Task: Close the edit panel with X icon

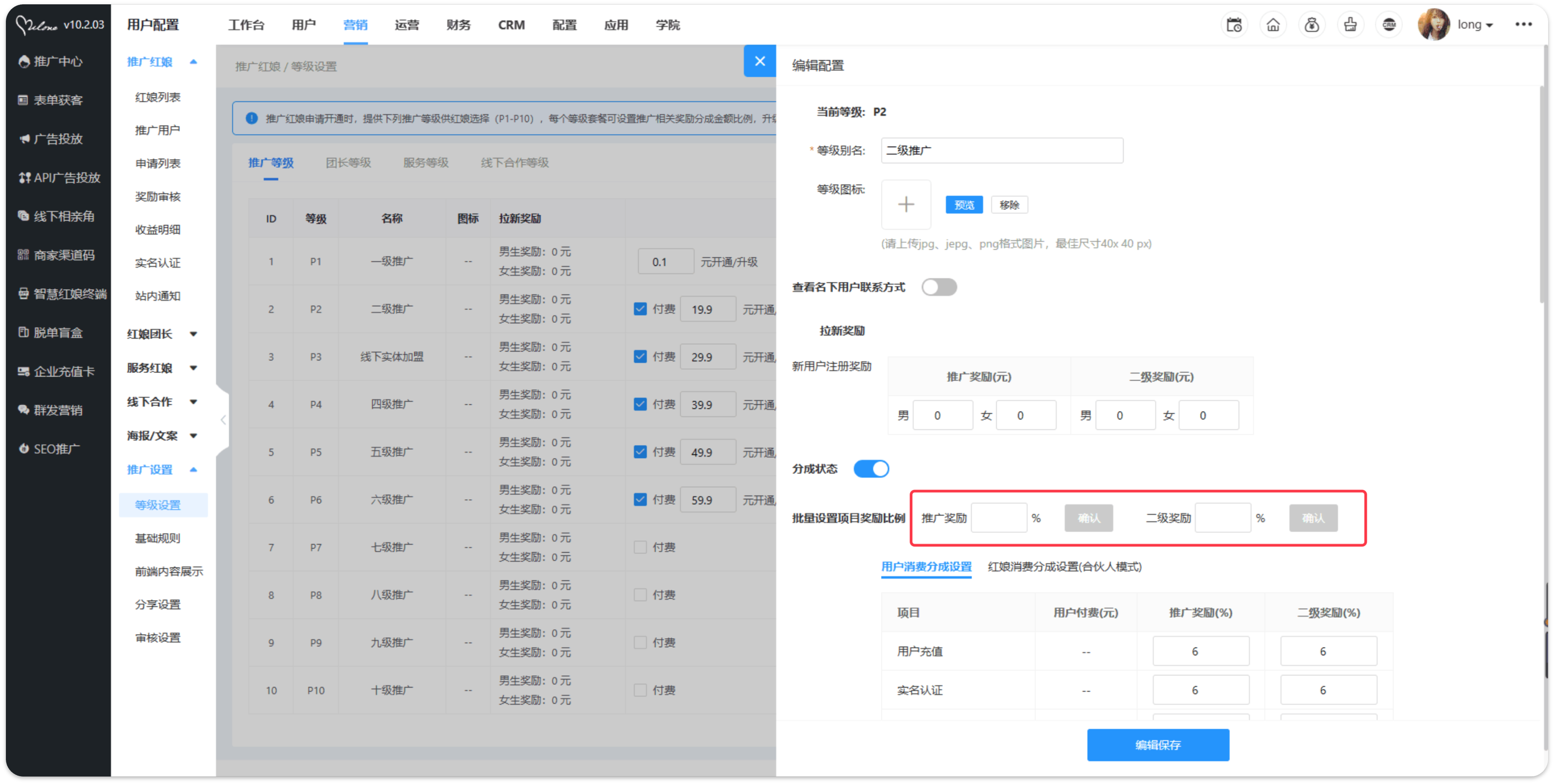Action: [759, 61]
